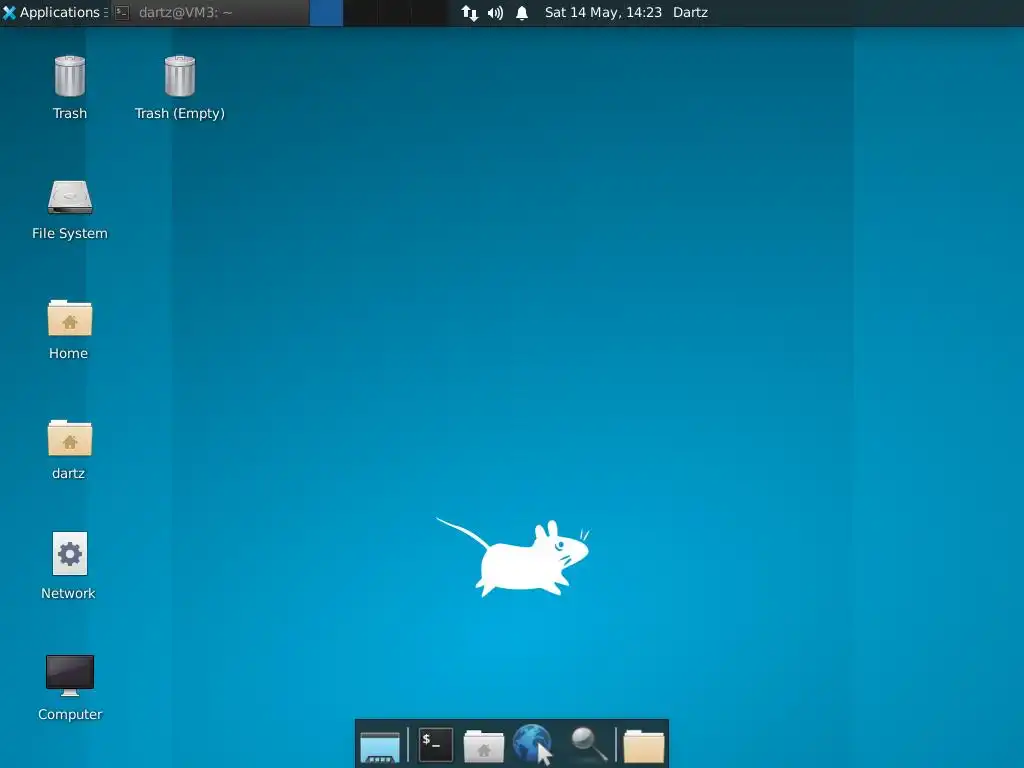Open the Trash desktop icon
The width and height of the screenshot is (1024, 768).
click(69, 76)
